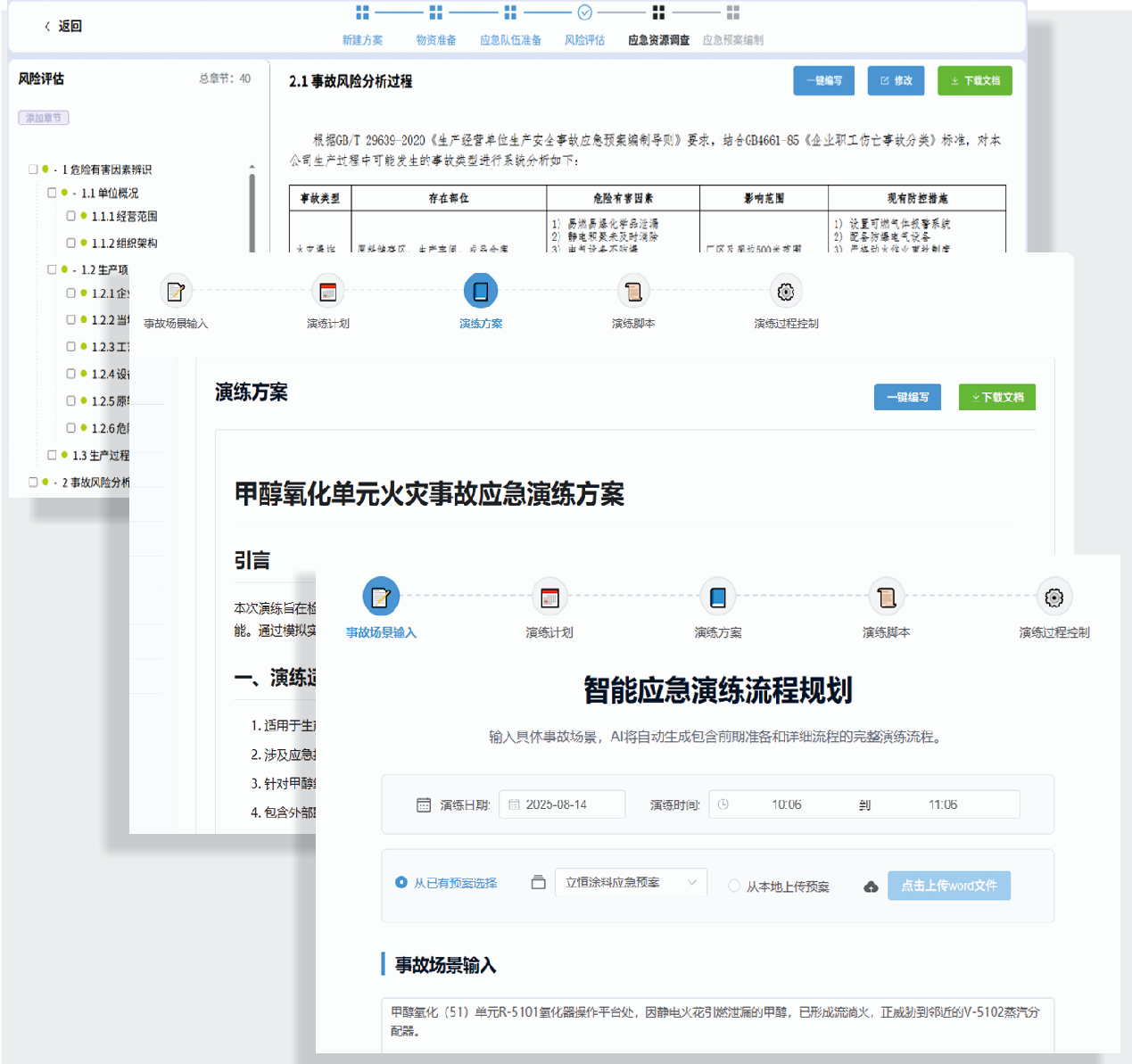Click the 演练计划 calendar icon in bottom panel

coord(549,597)
